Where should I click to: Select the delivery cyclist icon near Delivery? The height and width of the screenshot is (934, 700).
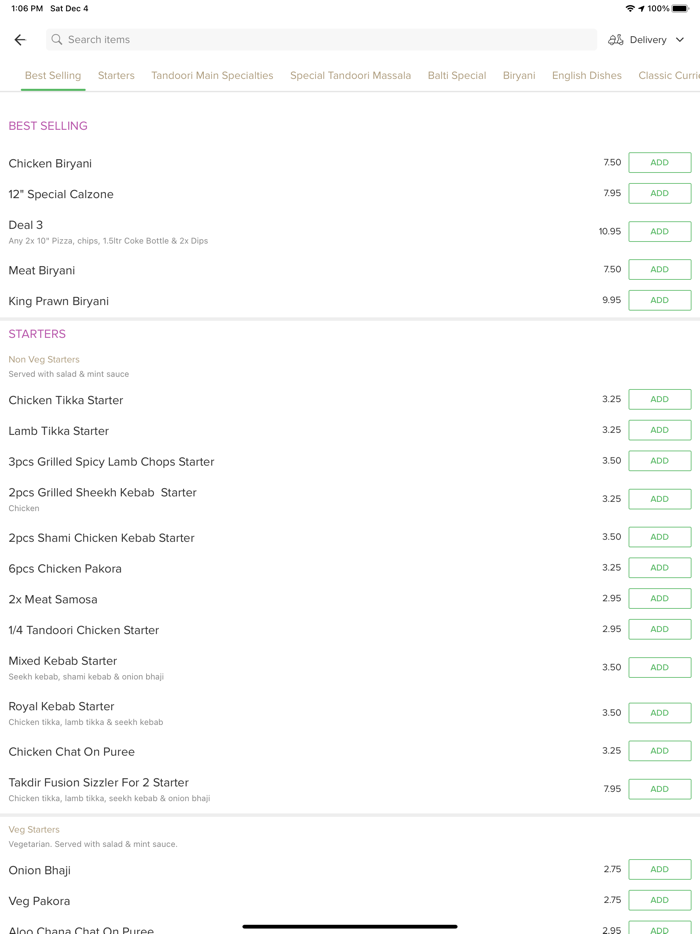click(x=616, y=39)
